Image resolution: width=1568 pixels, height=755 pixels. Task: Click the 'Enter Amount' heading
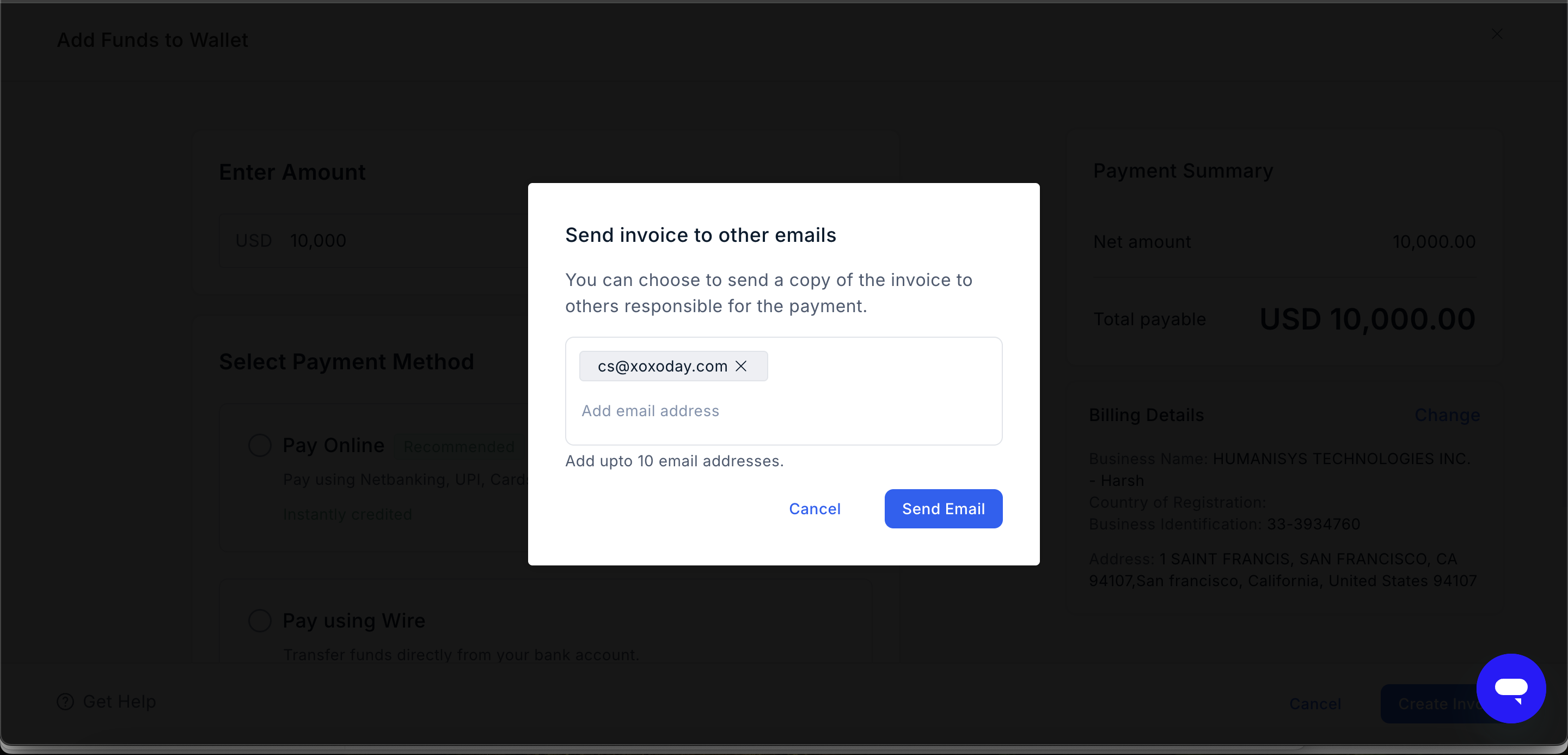click(292, 172)
